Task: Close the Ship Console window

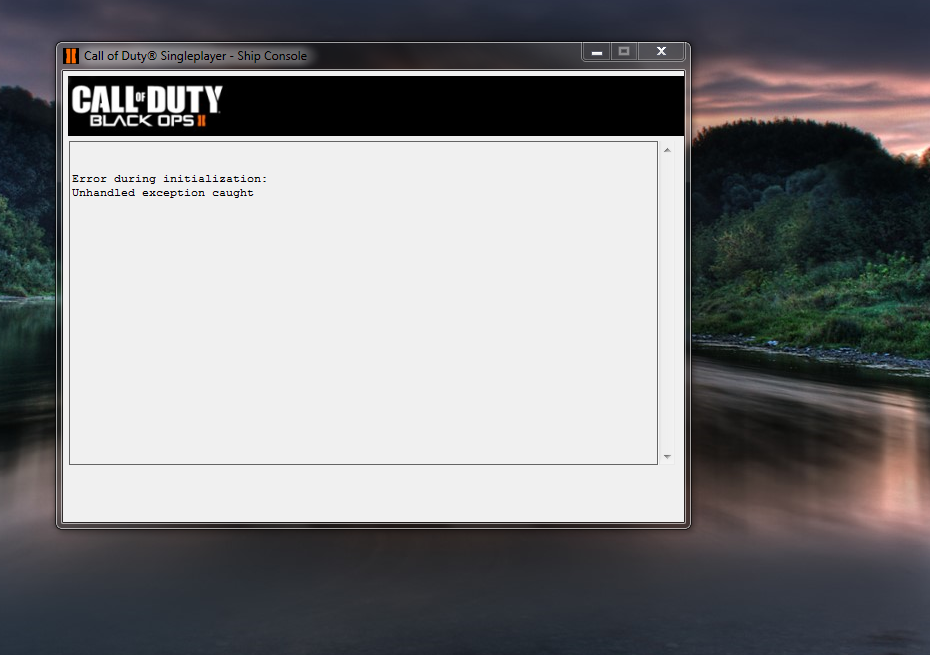Action: click(x=661, y=52)
